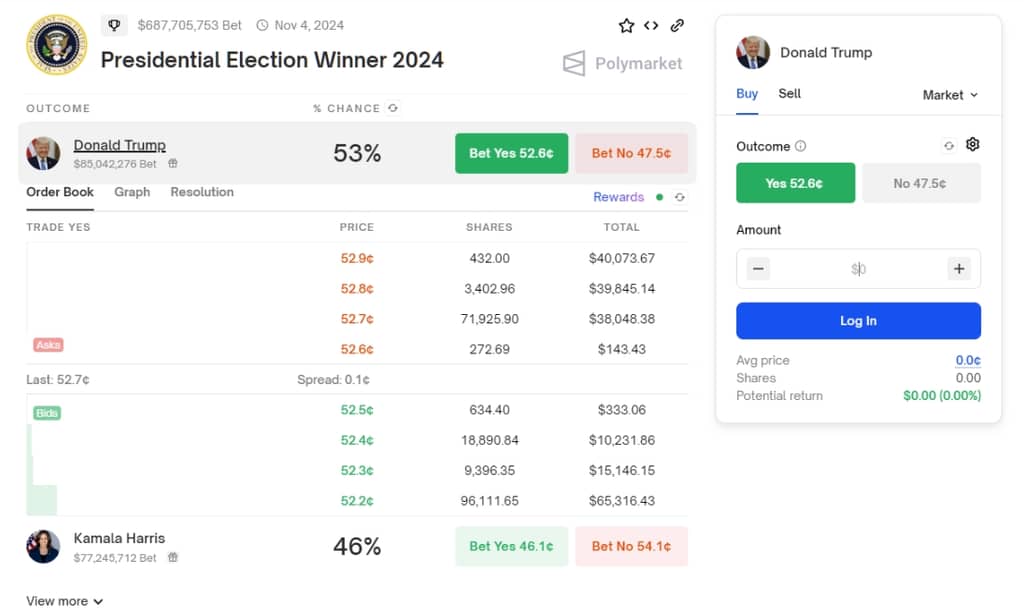
Task: Open embed code brackets icon
Action: pos(650,25)
